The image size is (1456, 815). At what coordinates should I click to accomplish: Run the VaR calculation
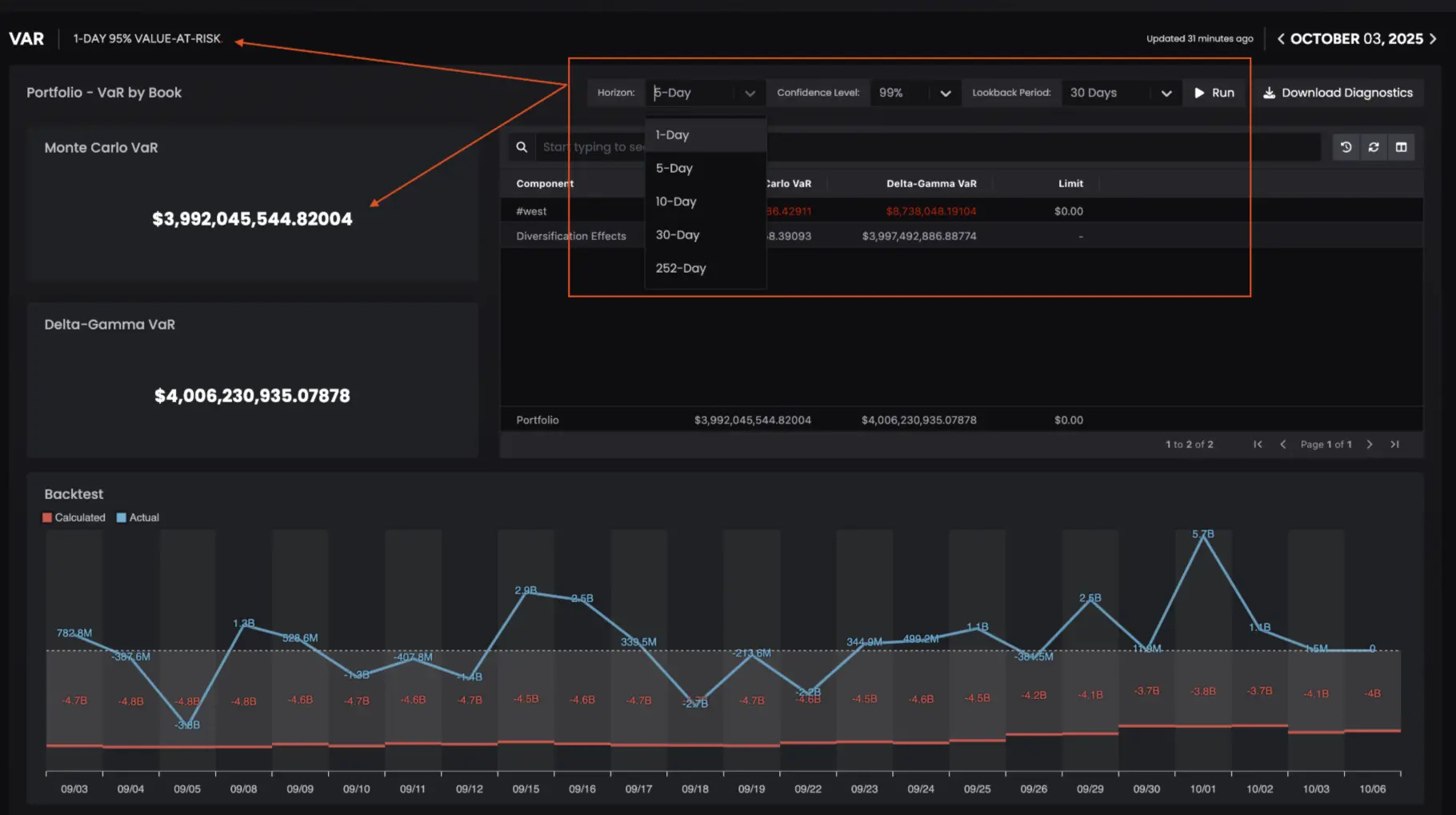[1214, 93]
